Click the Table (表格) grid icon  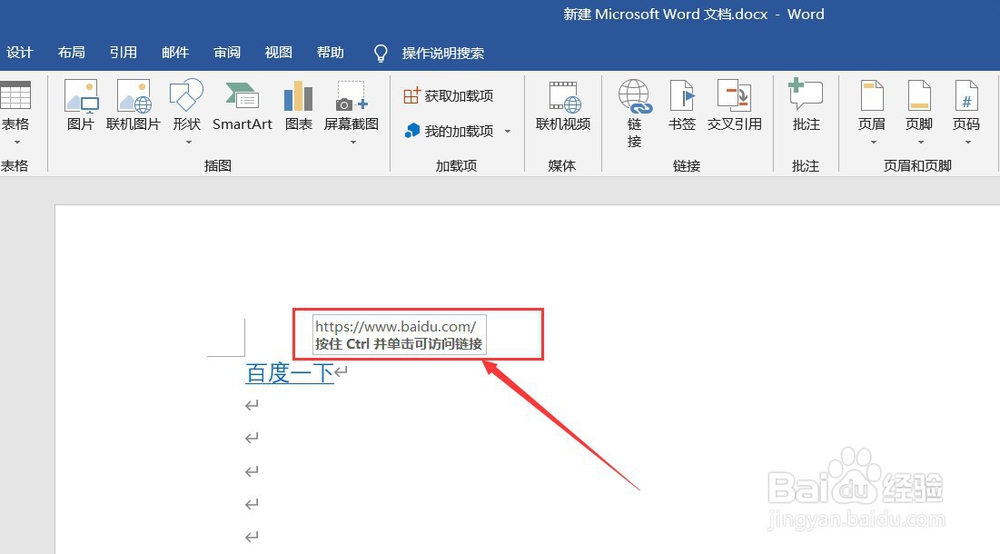click(15, 97)
